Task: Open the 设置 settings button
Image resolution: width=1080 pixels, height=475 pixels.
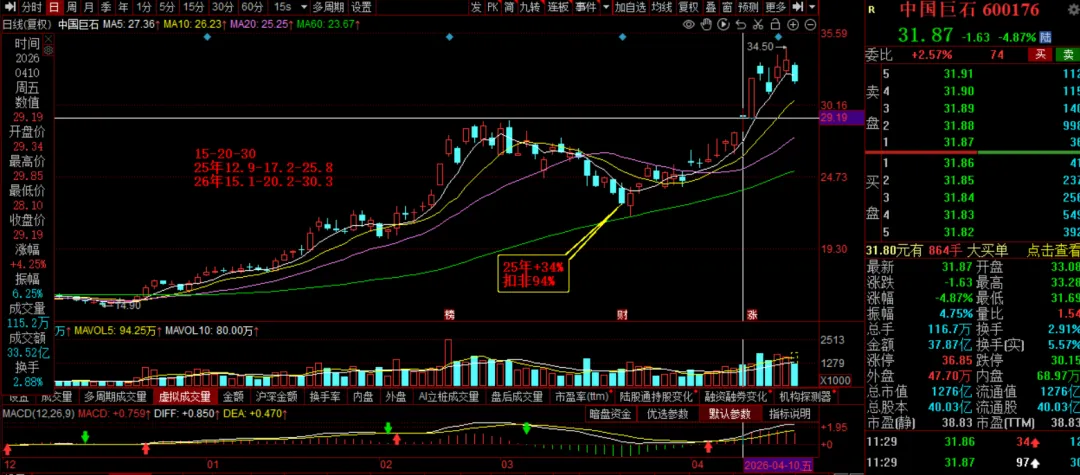Action: click(361, 8)
